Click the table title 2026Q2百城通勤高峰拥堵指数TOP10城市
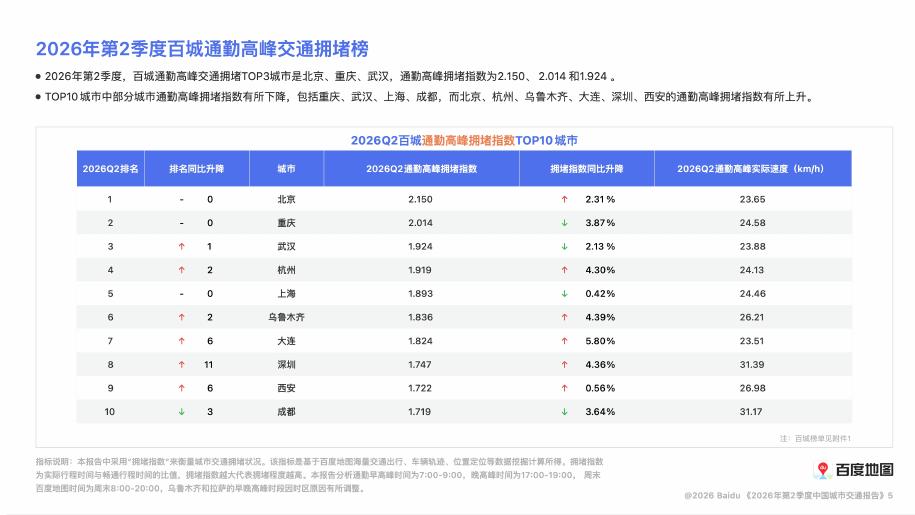 464,141
